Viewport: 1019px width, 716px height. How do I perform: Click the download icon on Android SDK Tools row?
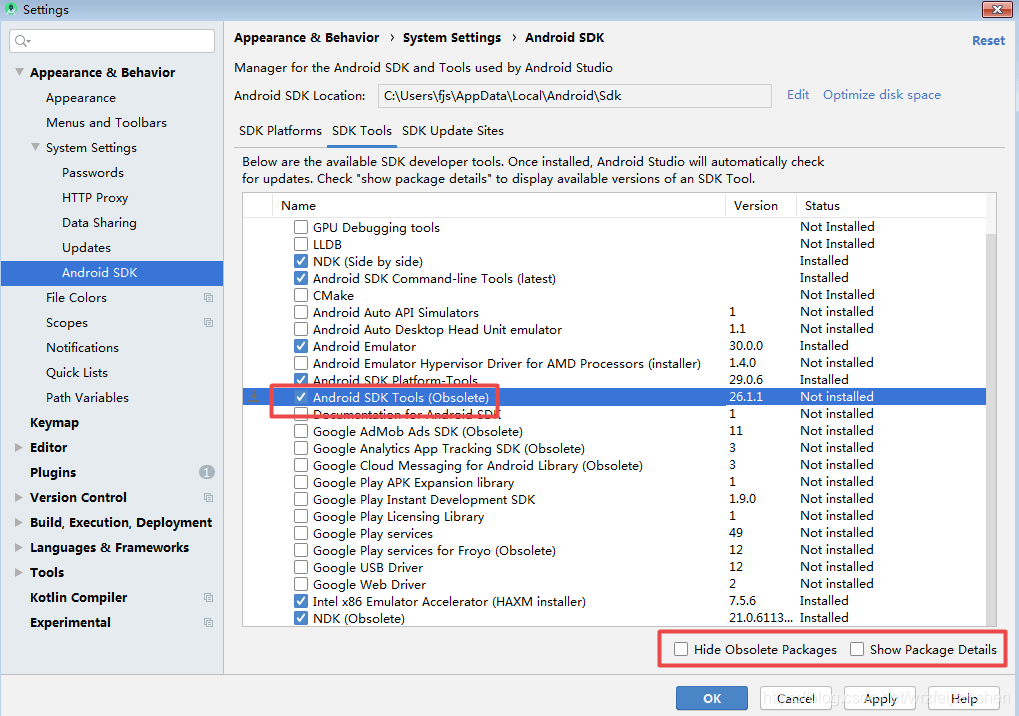point(254,397)
